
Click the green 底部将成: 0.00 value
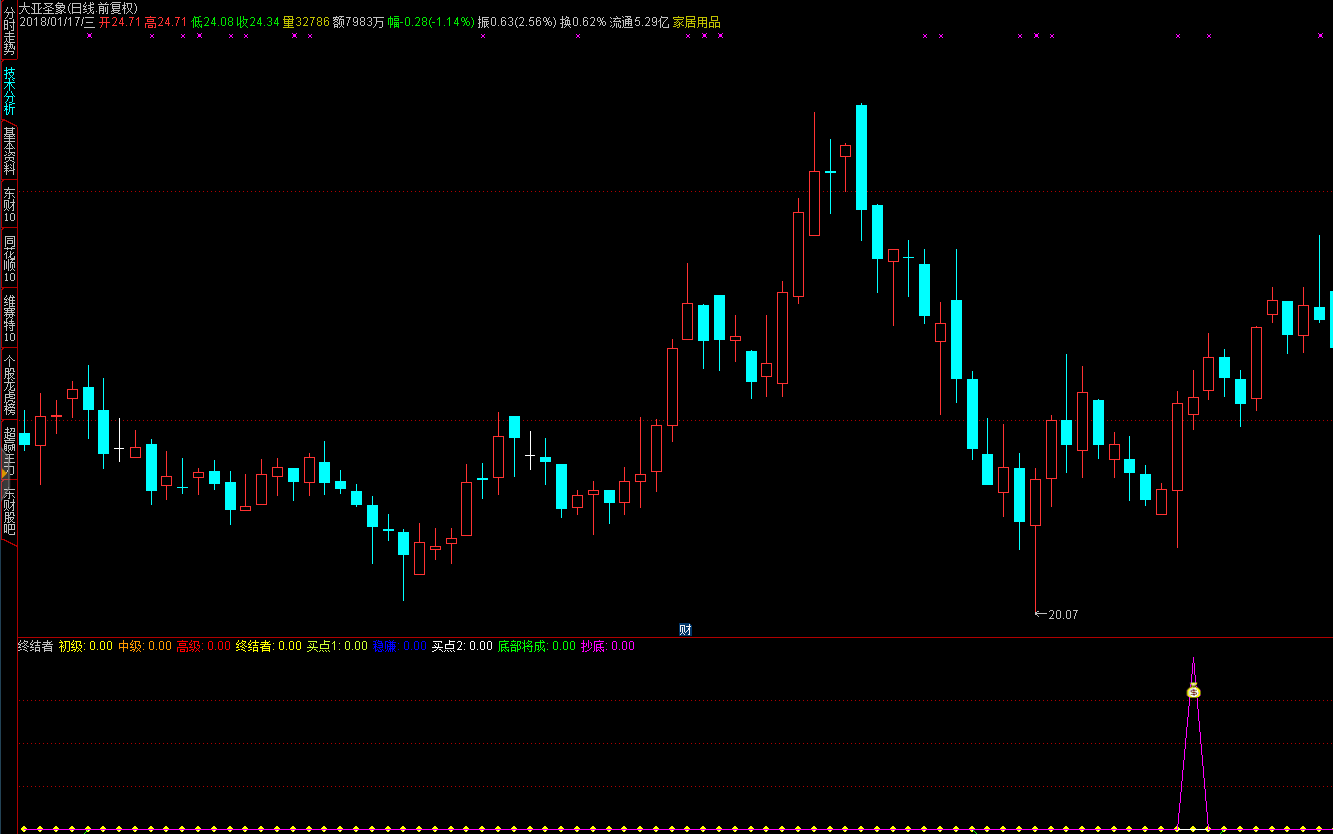537,646
